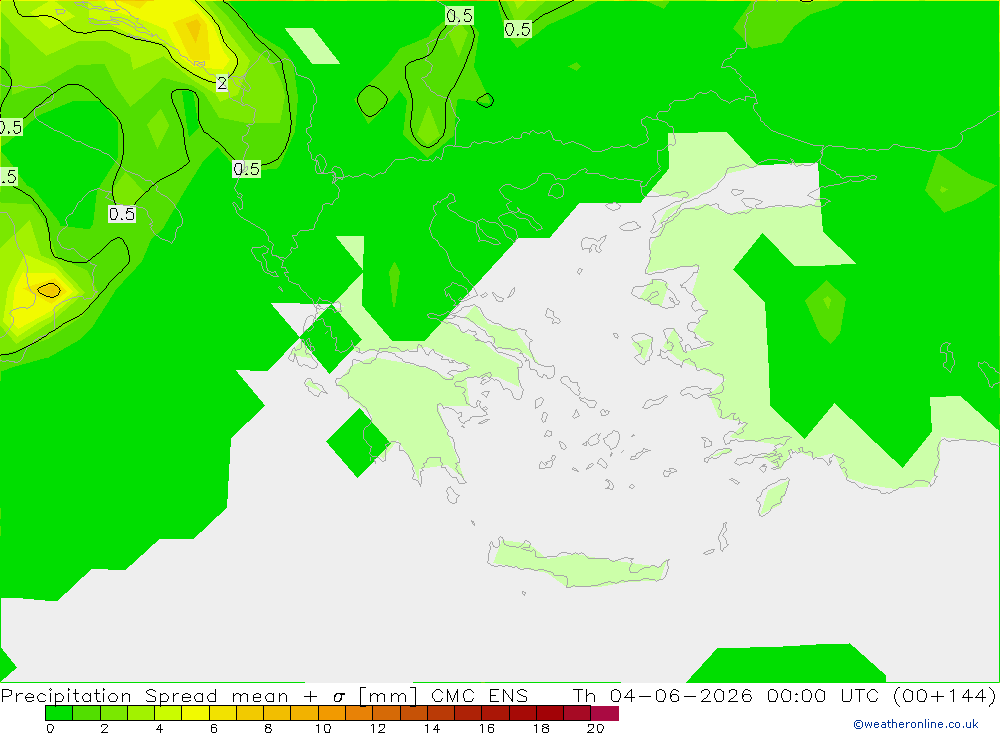Click the "[mm]" unit label in title
The height and width of the screenshot is (733, 1000).
tap(388, 695)
